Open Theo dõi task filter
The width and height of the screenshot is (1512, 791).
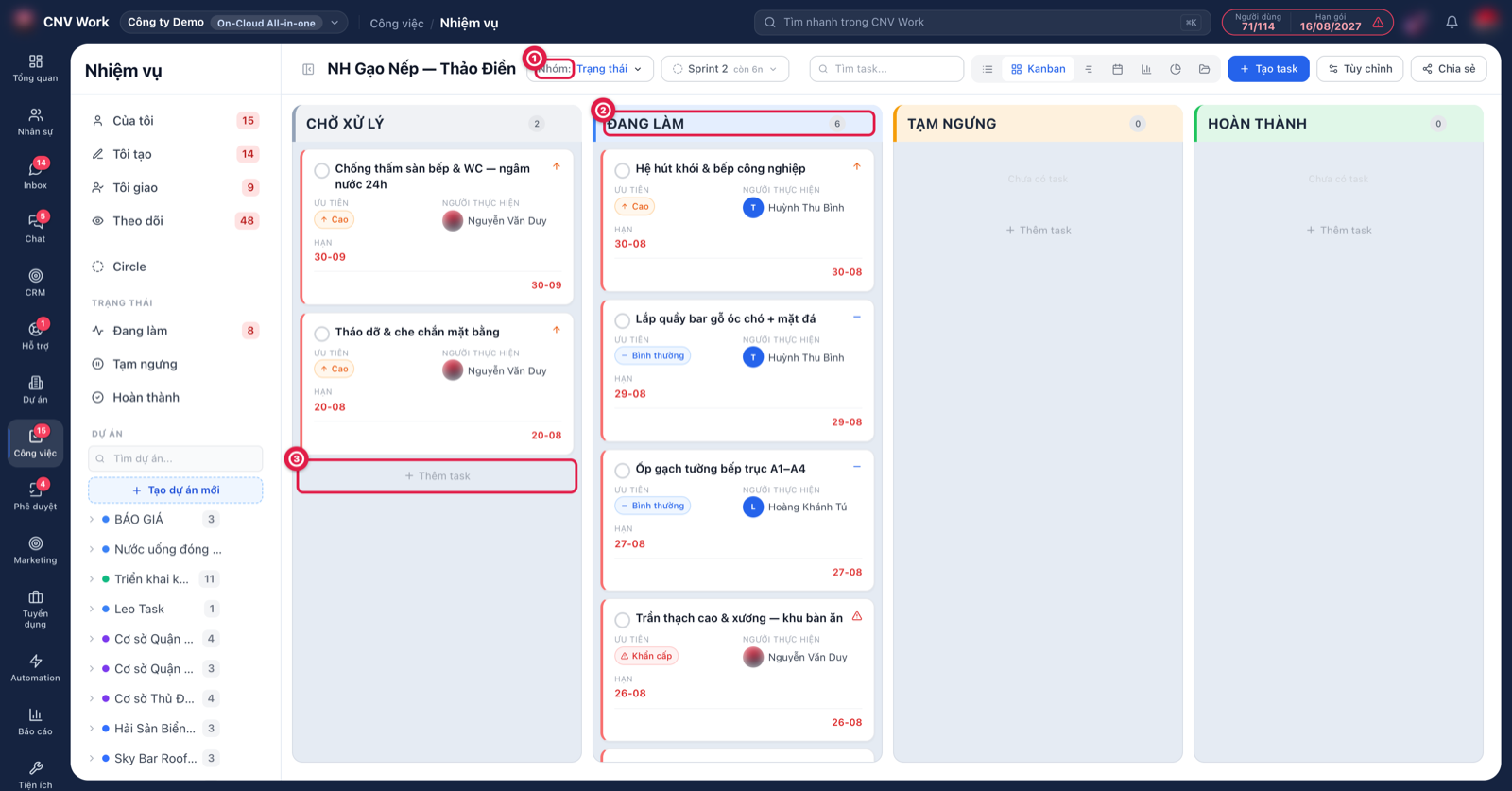pos(175,221)
